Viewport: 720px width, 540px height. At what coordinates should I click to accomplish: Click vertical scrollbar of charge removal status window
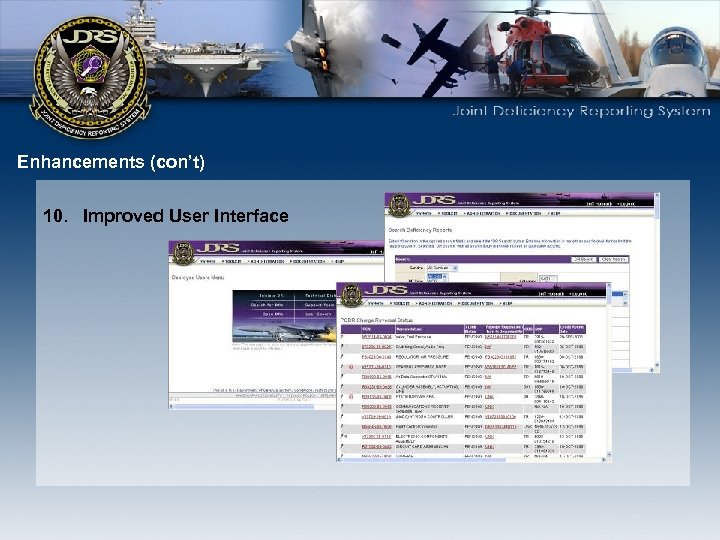(x=609, y=370)
